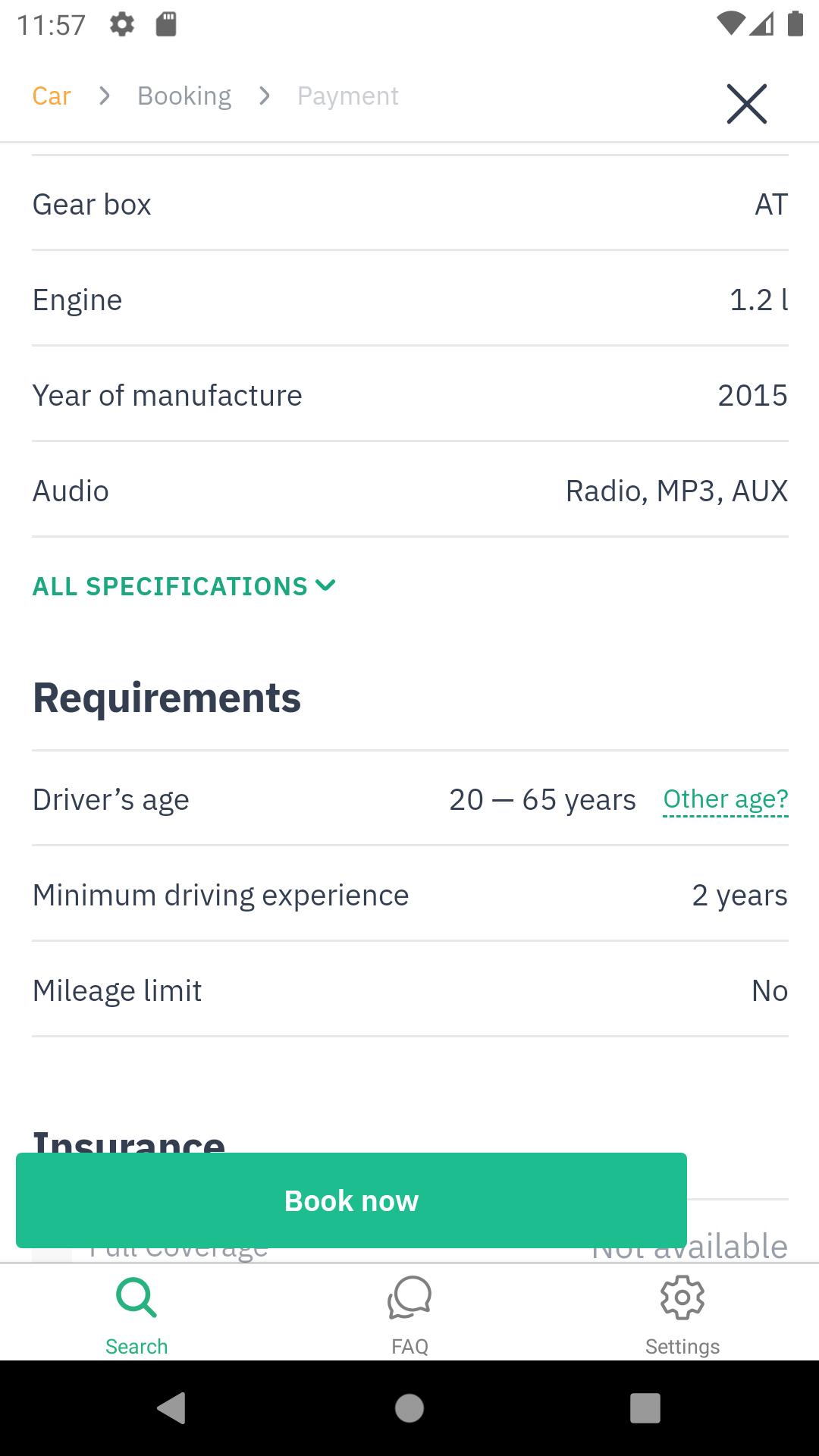
Task: Tap the Android home circle button
Action: pyautogui.click(x=409, y=1408)
